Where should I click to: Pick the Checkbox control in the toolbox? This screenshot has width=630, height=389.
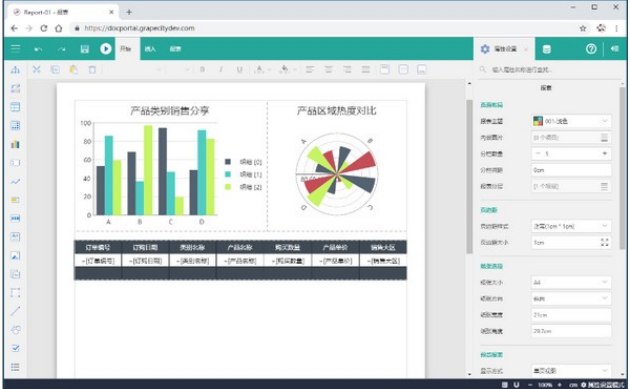(15, 348)
